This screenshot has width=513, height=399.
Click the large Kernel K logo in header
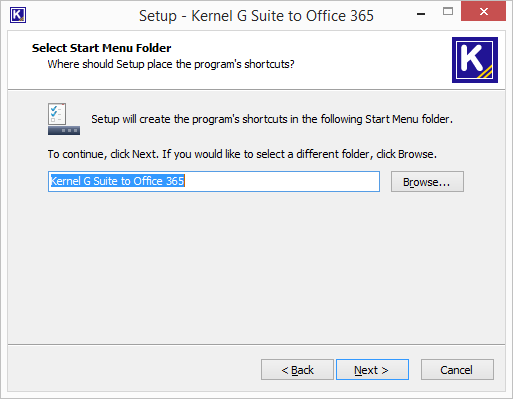475,60
